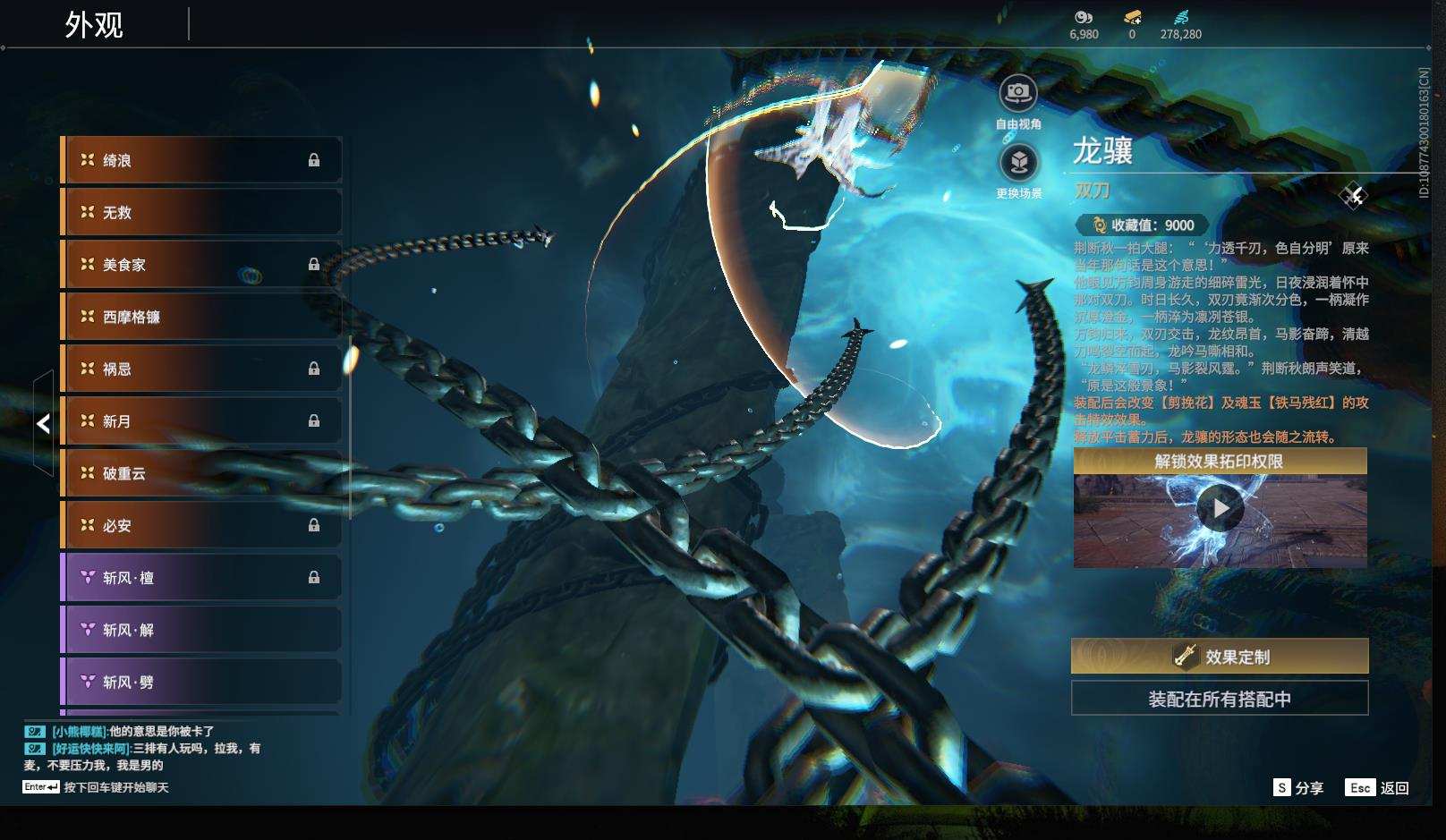Click the player name 好运快快来阿 in chat
1446x840 pixels.
pos(90,749)
